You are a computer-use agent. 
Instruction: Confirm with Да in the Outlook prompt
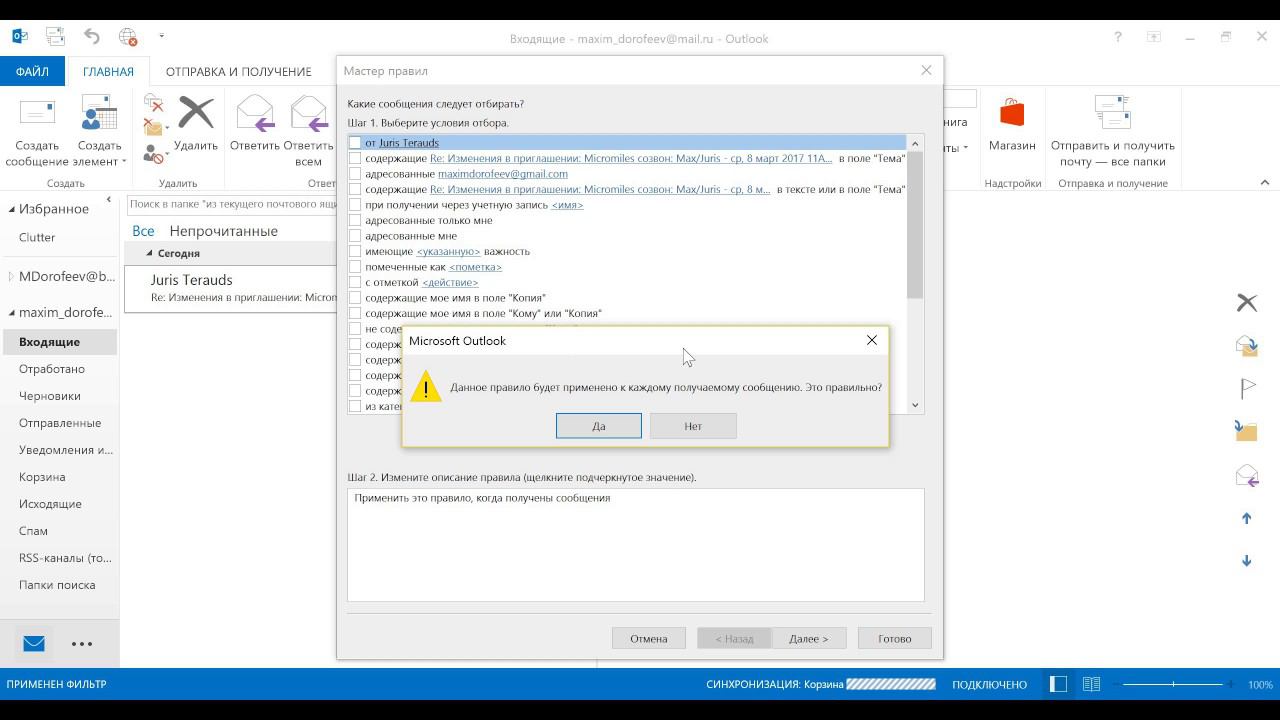click(x=598, y=426)
